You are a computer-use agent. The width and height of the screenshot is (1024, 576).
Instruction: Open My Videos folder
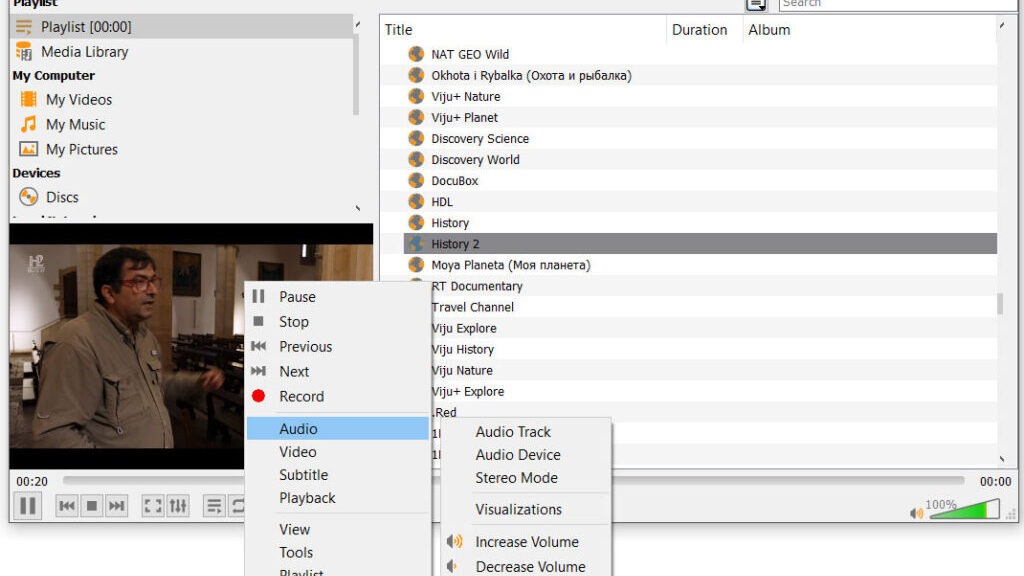point(79,100)
